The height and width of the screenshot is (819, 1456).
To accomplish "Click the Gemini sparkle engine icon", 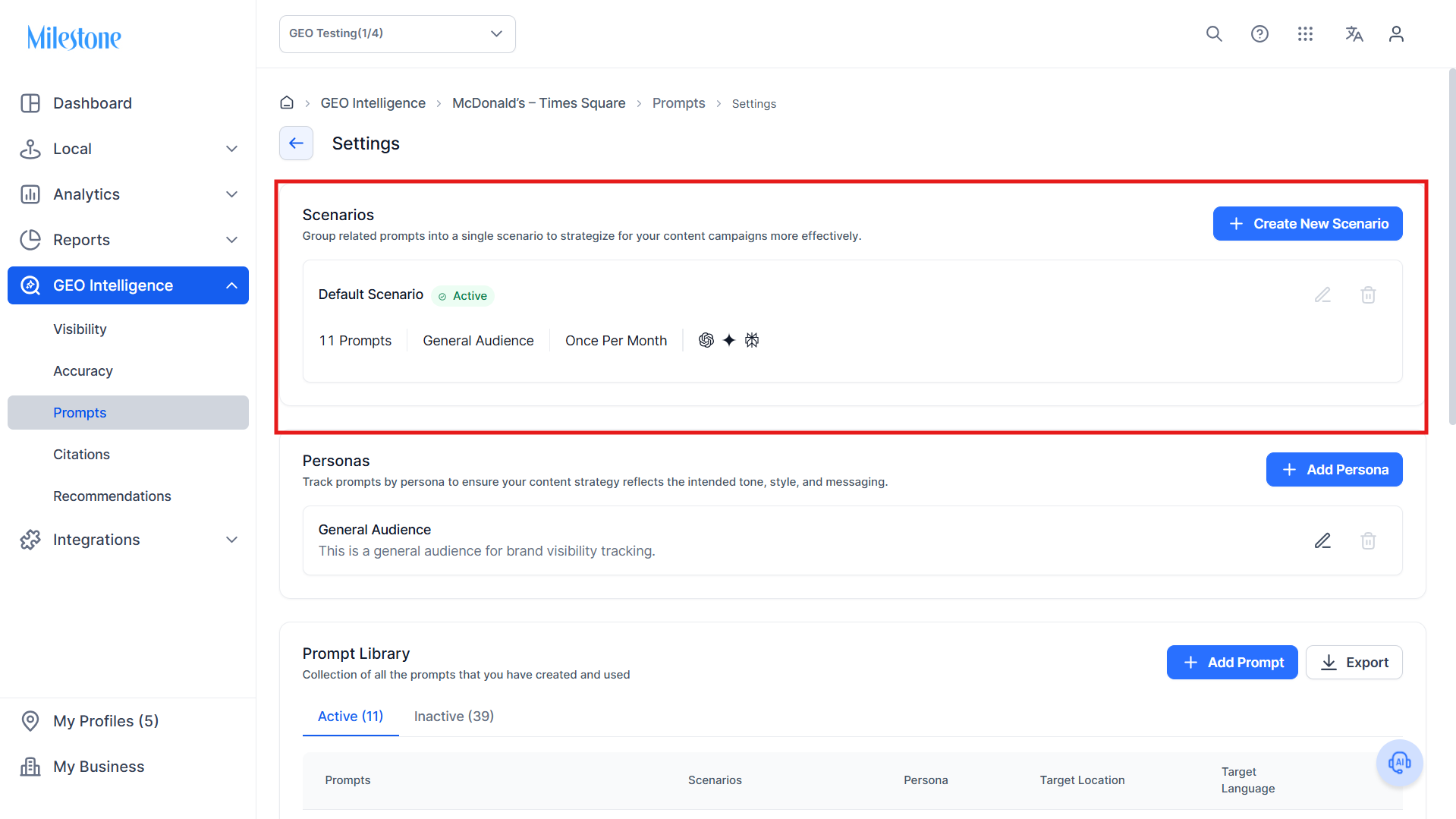I will [x=729, y=340].
